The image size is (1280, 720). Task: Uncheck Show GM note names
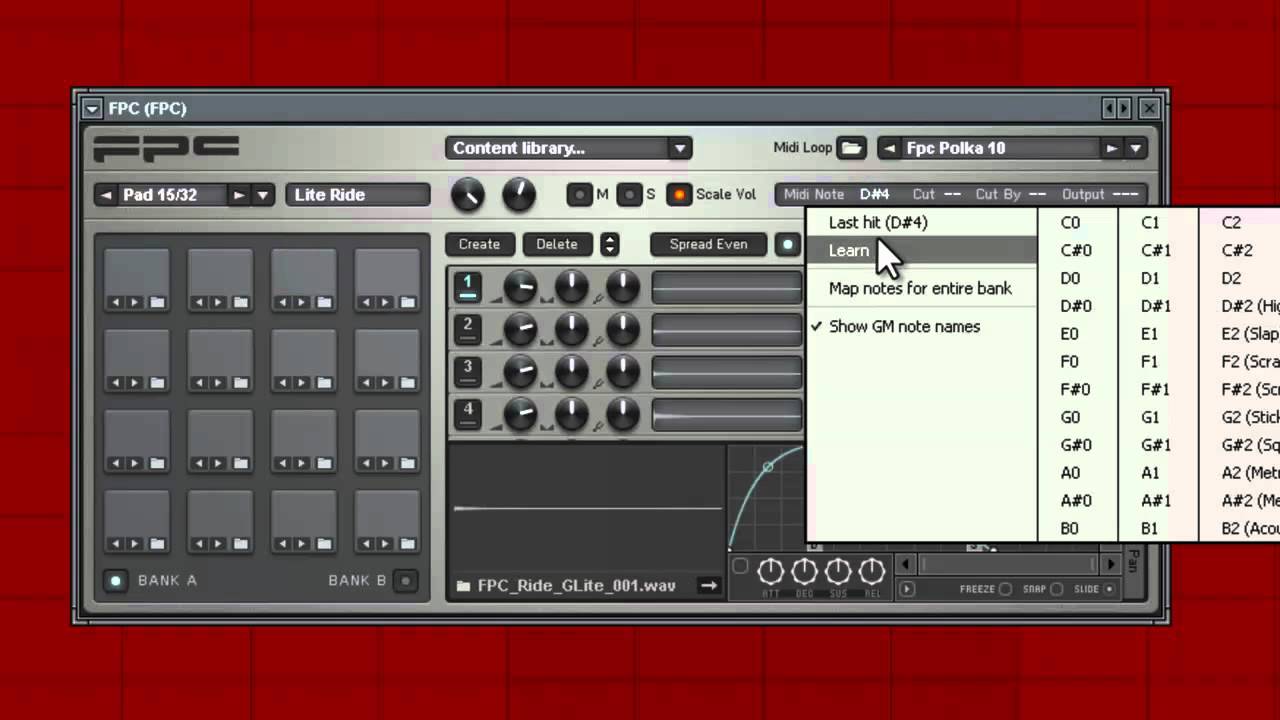pos(904,326)
